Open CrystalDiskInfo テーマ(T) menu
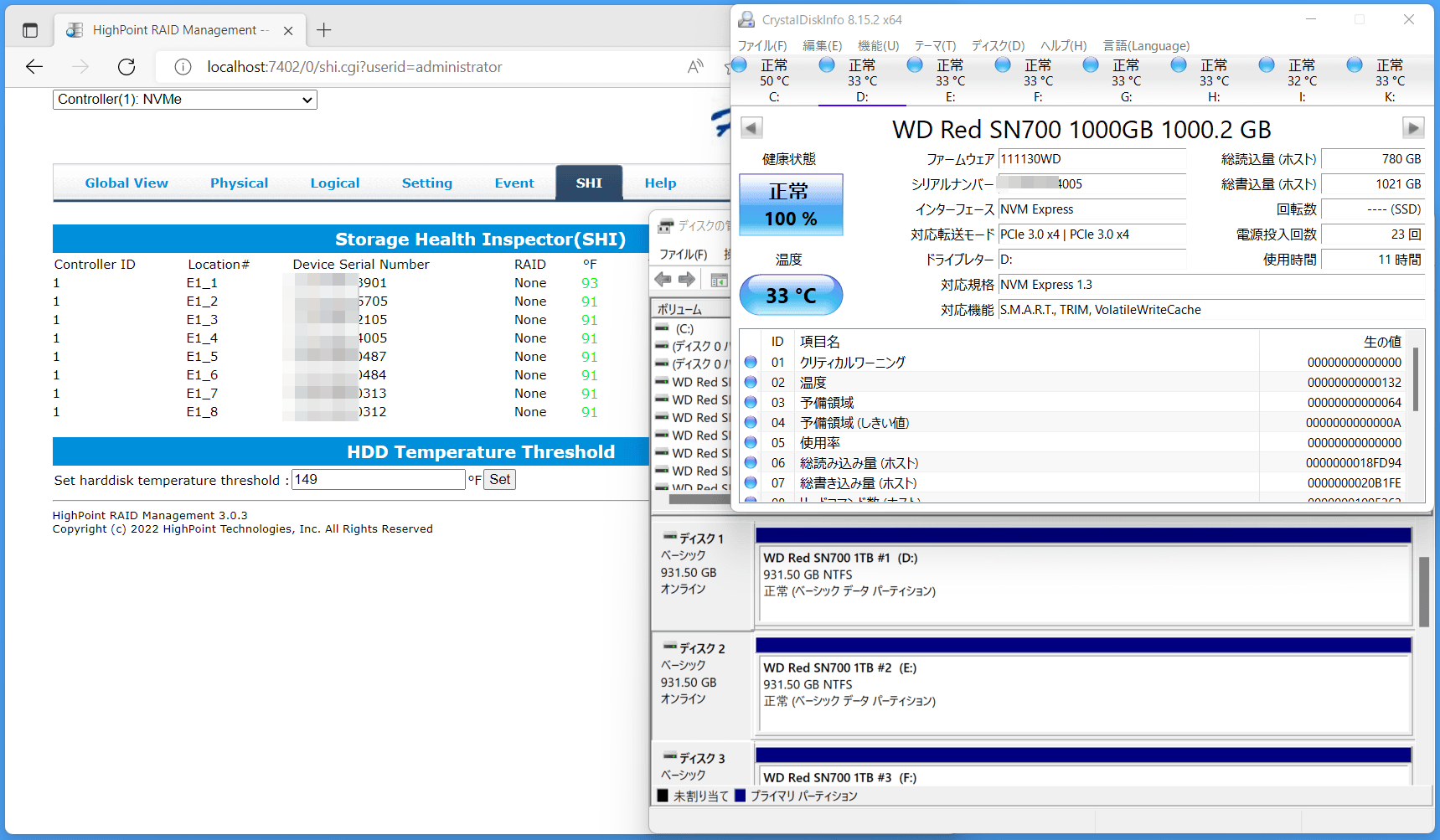This screenshot has height=840, width=1440. coord(935,46)
